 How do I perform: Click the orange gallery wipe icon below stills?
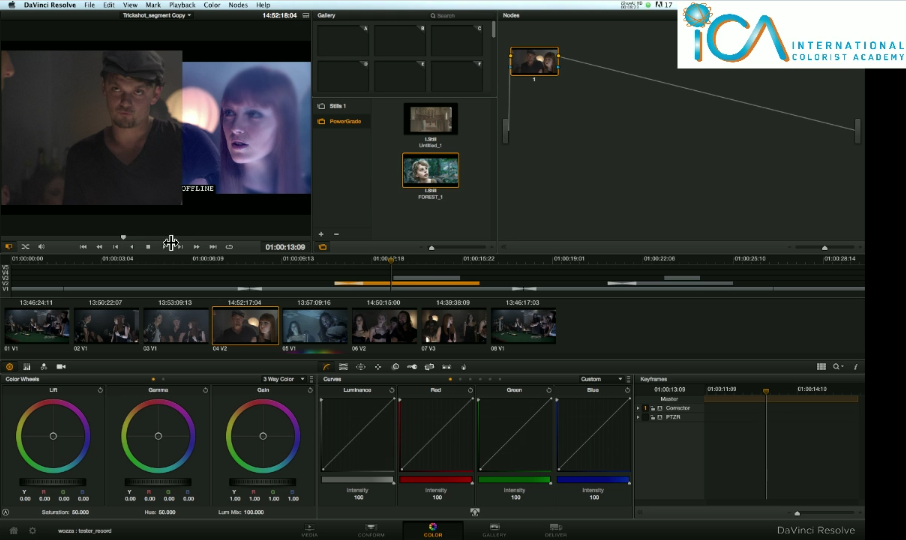coord(322,247)
